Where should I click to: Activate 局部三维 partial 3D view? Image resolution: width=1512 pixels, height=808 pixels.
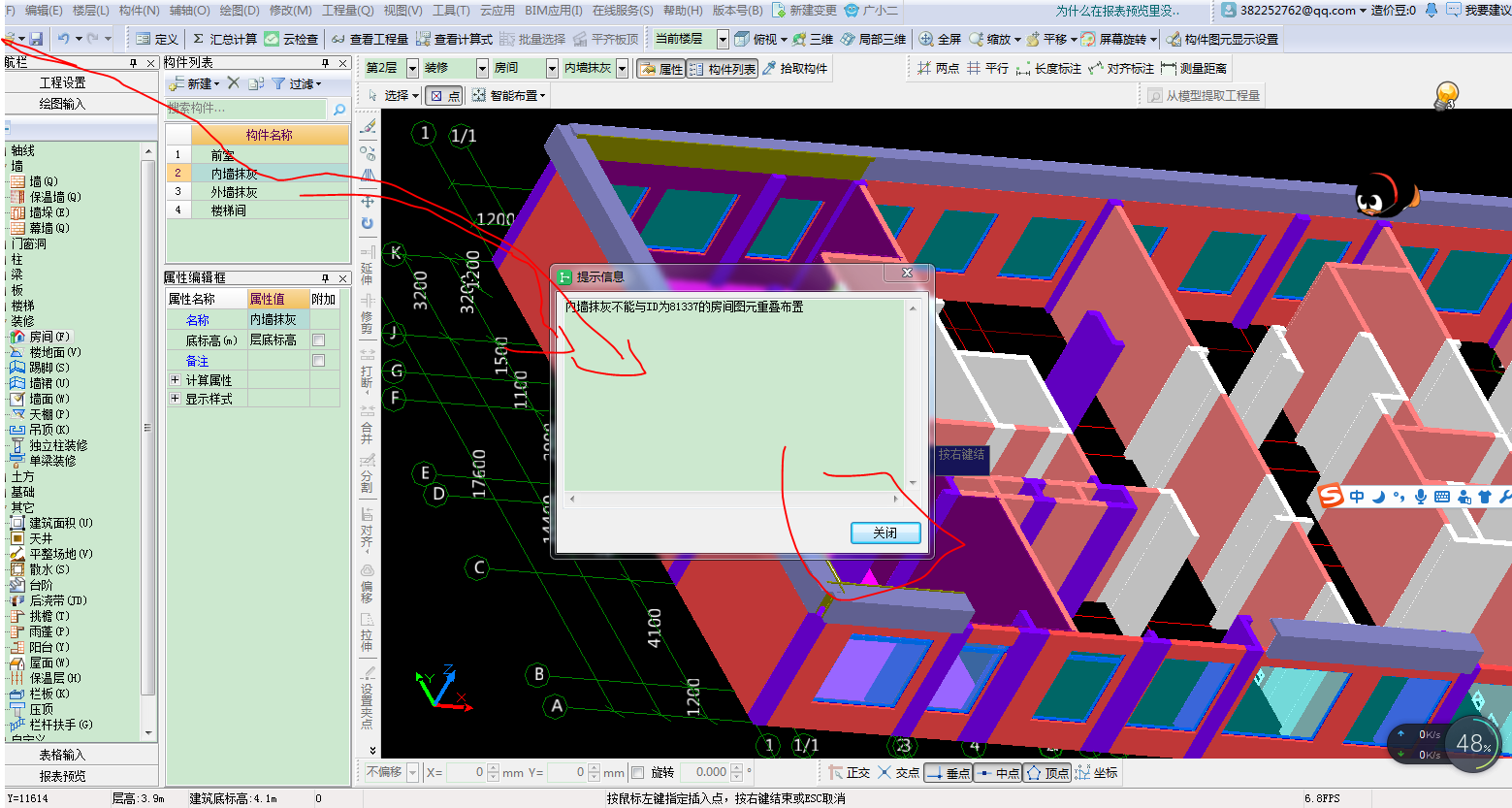point(873,39)
